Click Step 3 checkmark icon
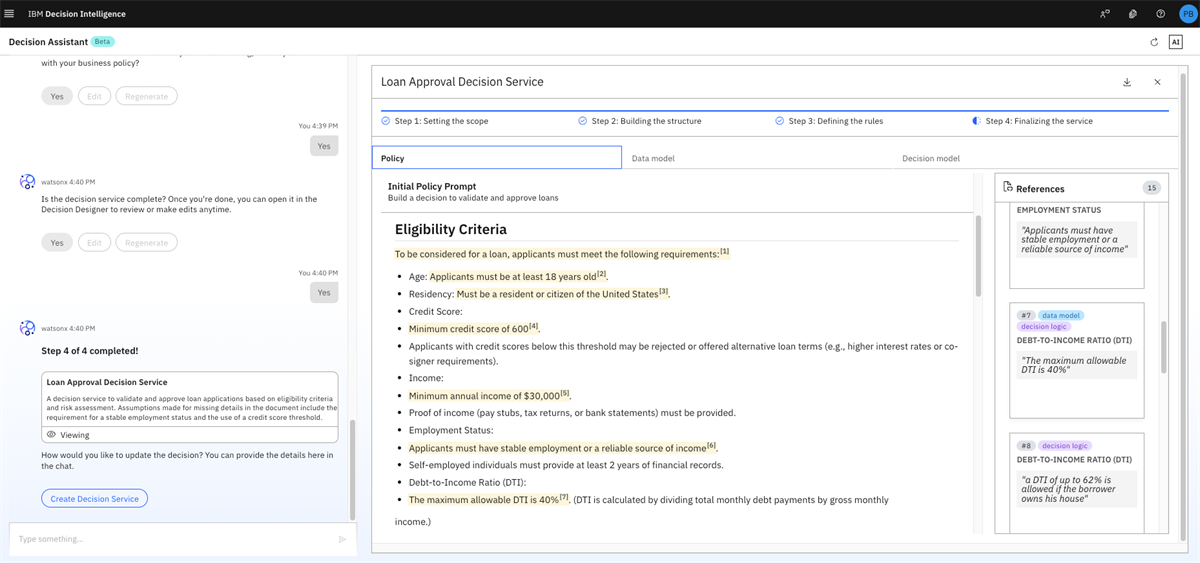1200x563 pixels. pos(780,121)
